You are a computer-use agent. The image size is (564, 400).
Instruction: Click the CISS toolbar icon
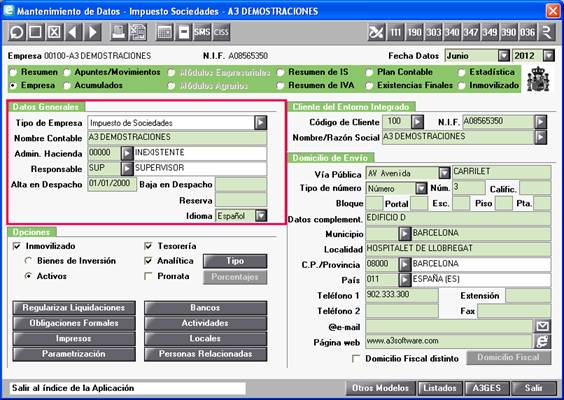pyautogui.click(x=221, y=32)
